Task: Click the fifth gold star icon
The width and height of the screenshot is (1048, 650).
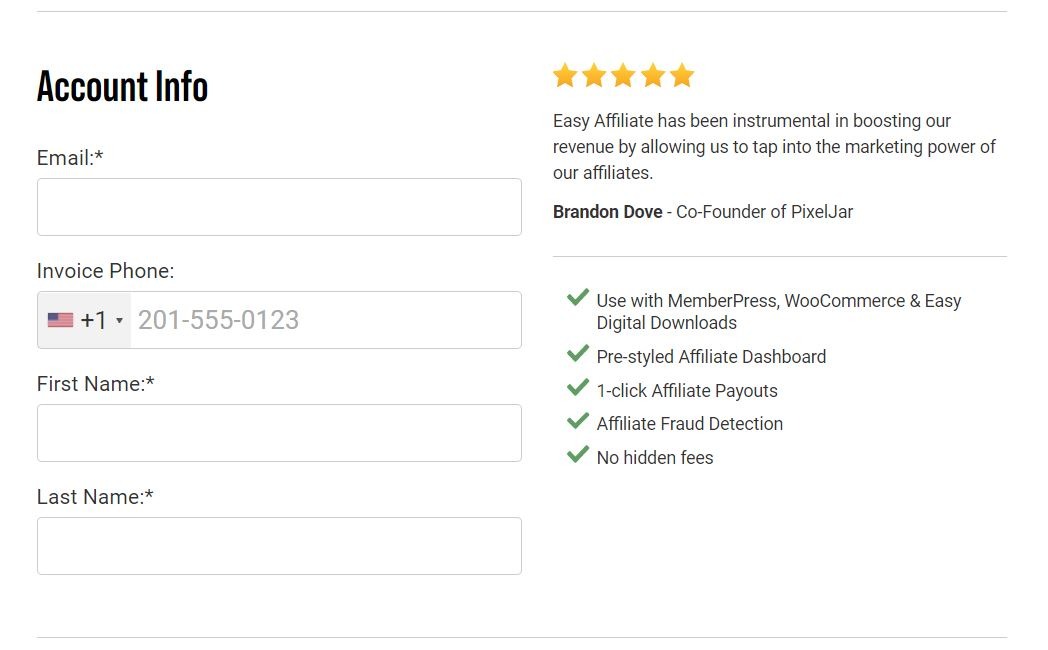Action: click(681, 74)
